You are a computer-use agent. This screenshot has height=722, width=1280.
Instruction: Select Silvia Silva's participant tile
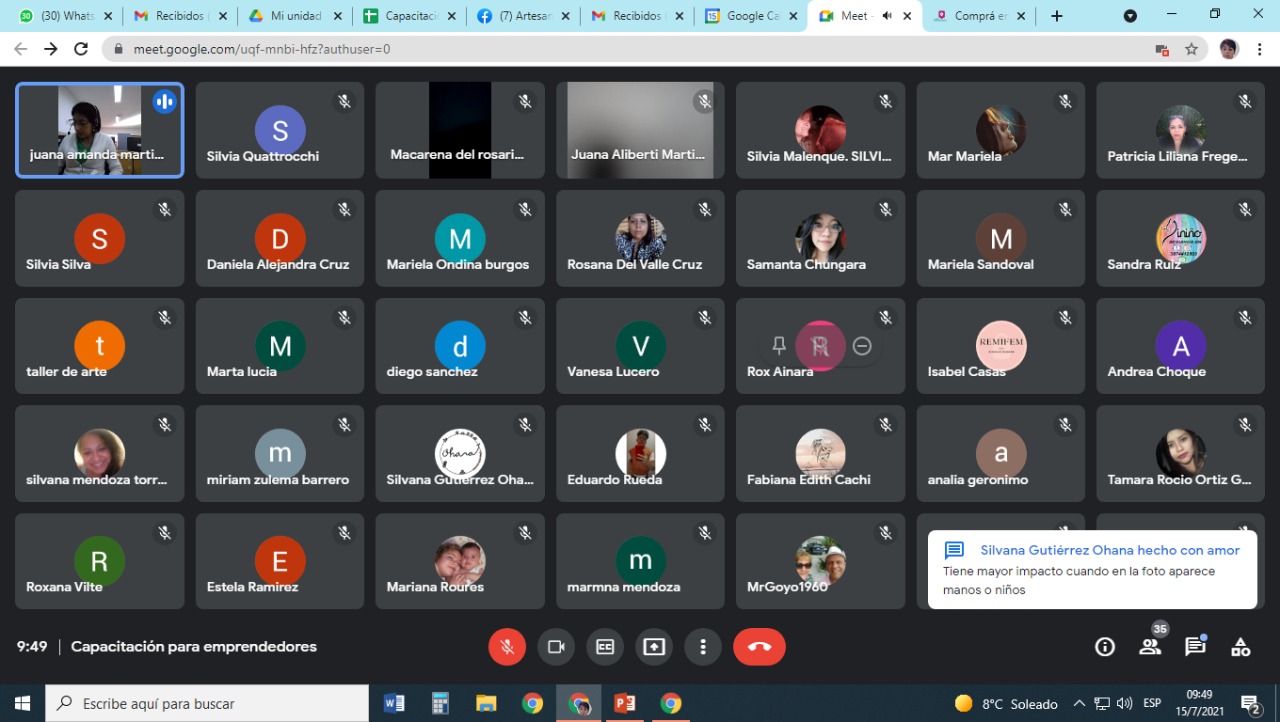100,238
